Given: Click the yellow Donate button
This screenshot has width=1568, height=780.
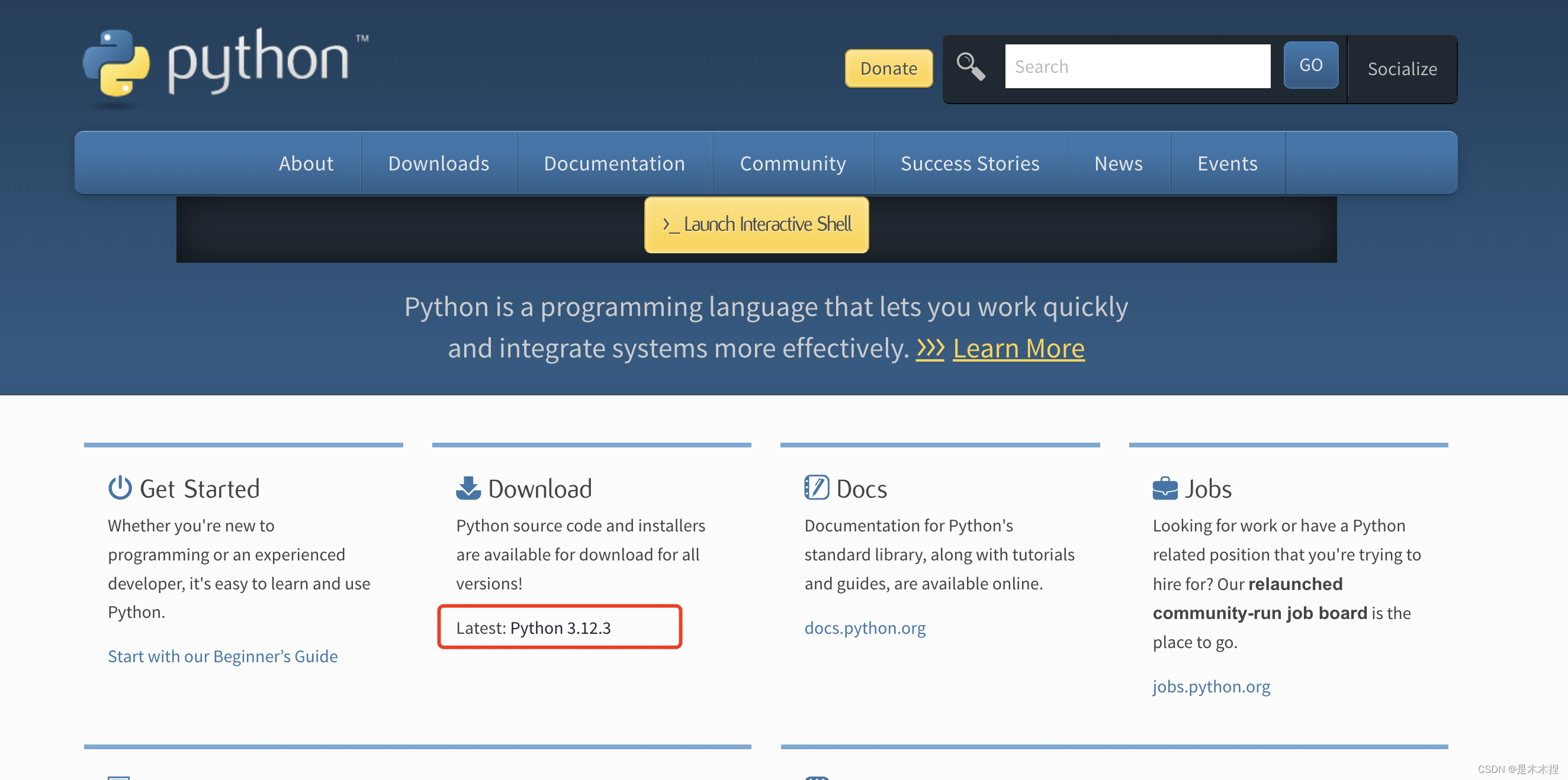Looking at the screenshot, I should pos(888,68).
